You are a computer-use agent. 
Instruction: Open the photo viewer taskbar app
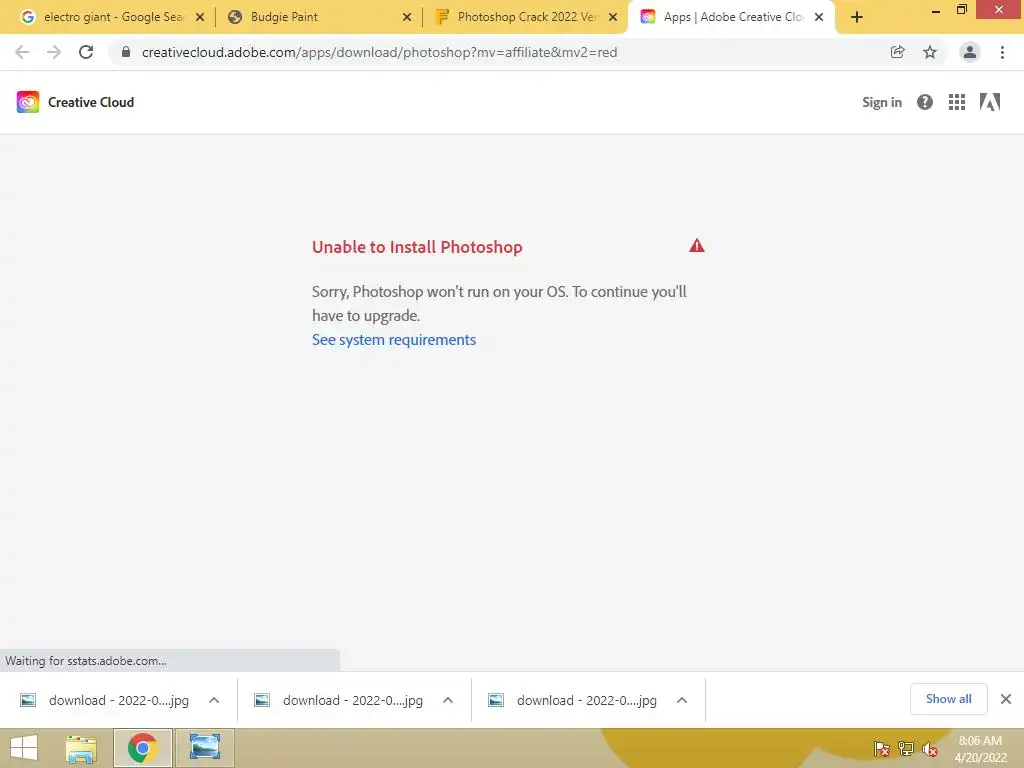point(205,748)
